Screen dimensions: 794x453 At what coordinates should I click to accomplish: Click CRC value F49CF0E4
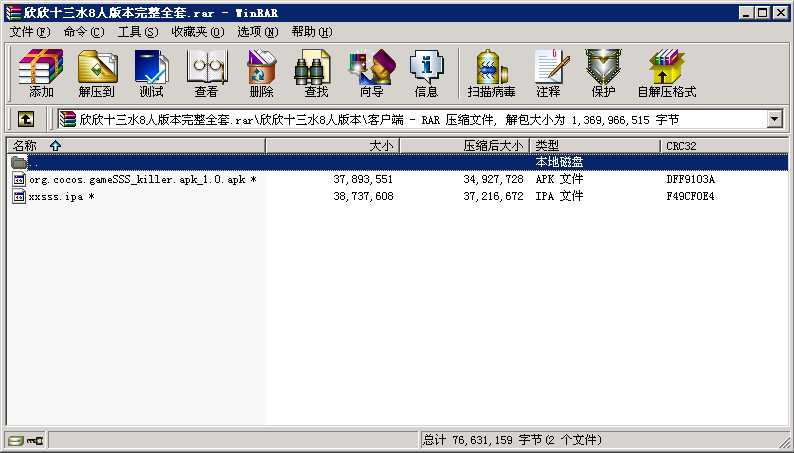click(691, 196)
